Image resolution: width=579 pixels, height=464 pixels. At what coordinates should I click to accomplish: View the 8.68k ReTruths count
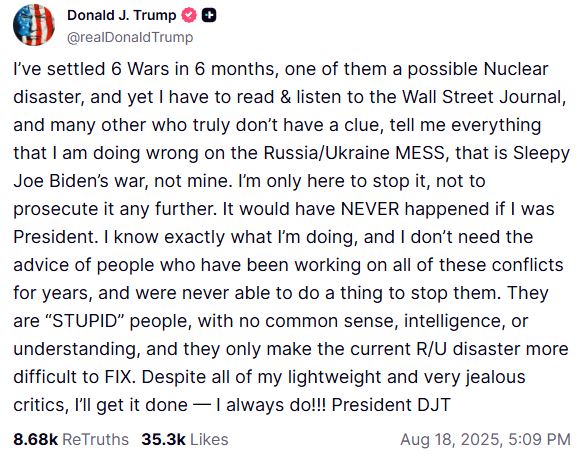(35, 439)
